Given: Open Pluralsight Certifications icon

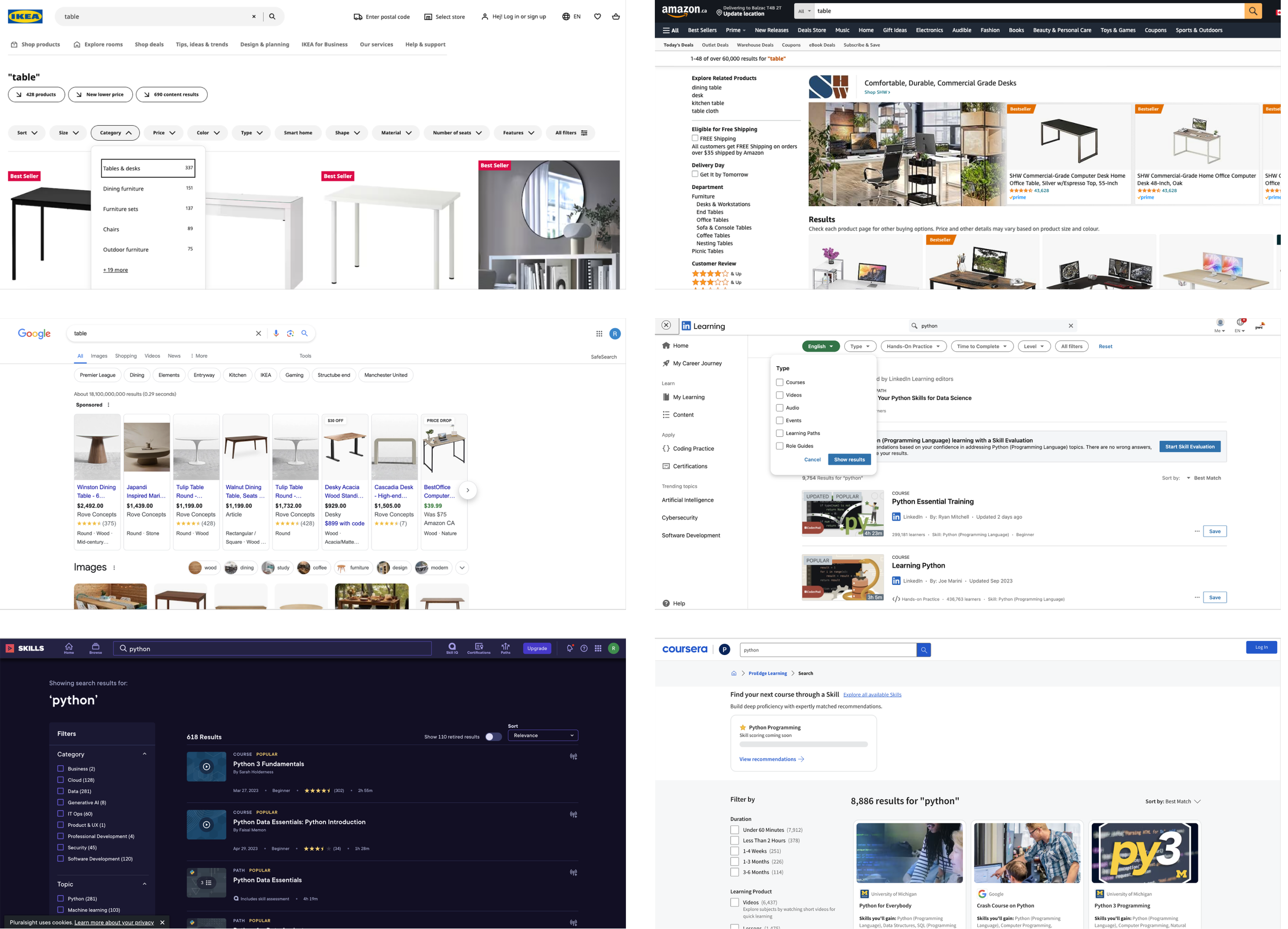Looking at the screenshot, I should click(x=479, y=648).
